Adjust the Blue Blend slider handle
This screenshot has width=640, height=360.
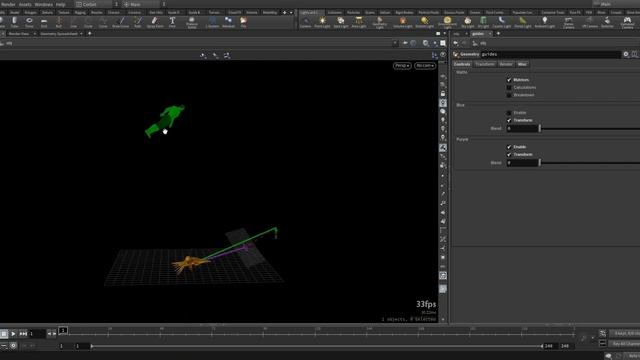(540, 128)
